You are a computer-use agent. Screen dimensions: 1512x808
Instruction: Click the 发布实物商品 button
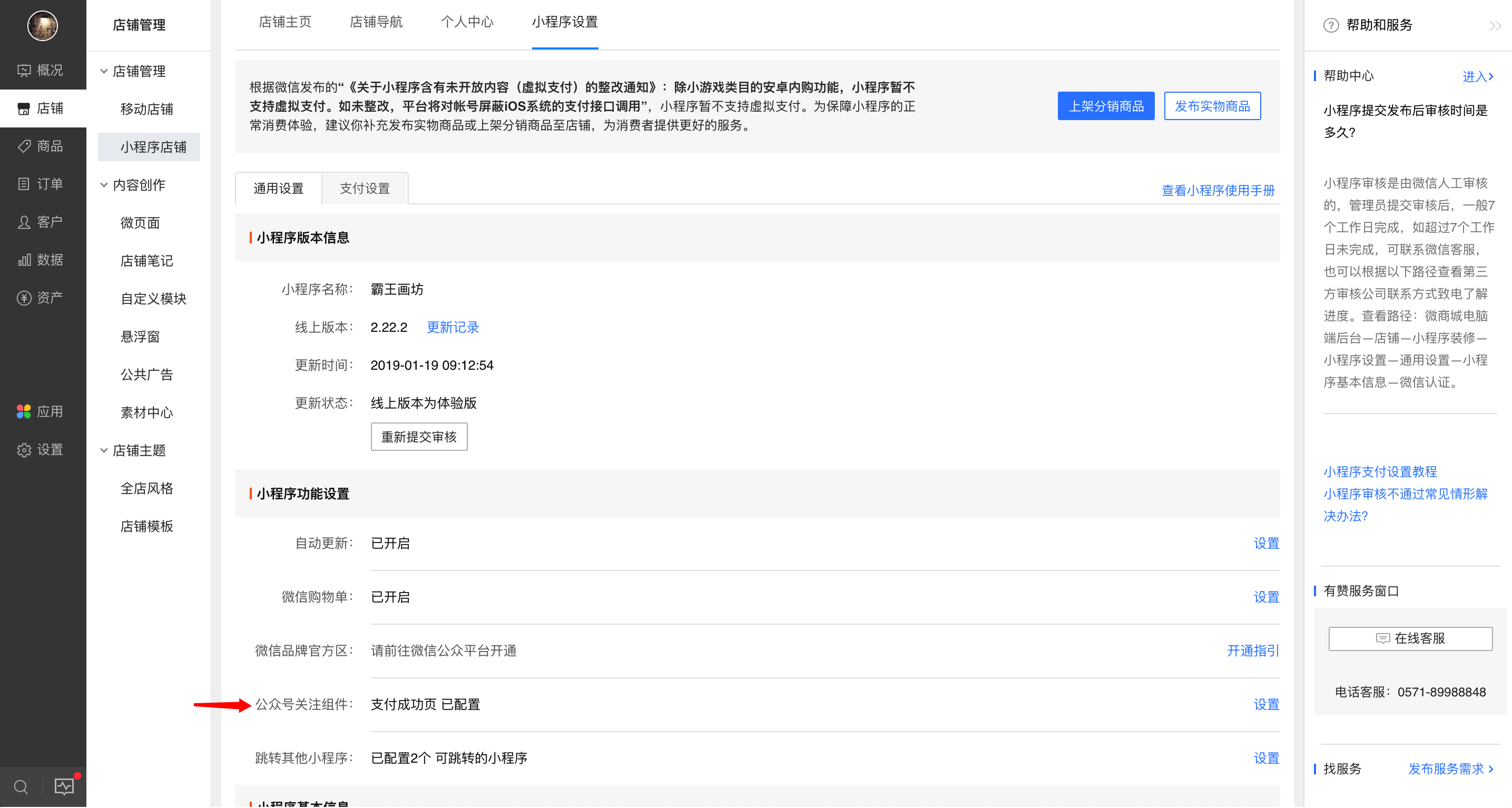pos(1212,106)
